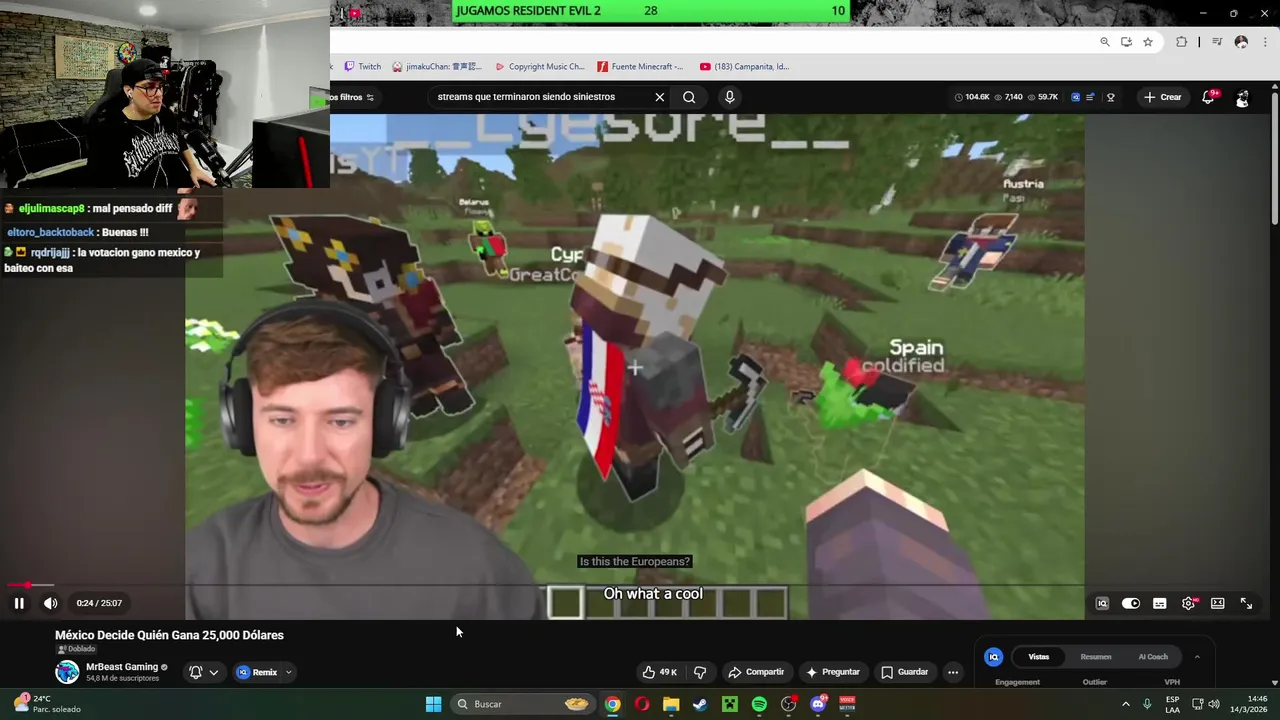The width and height of the screenshot is (1280, 720).
Task: Show hidden system tray icons
Action: (1125, 704)
